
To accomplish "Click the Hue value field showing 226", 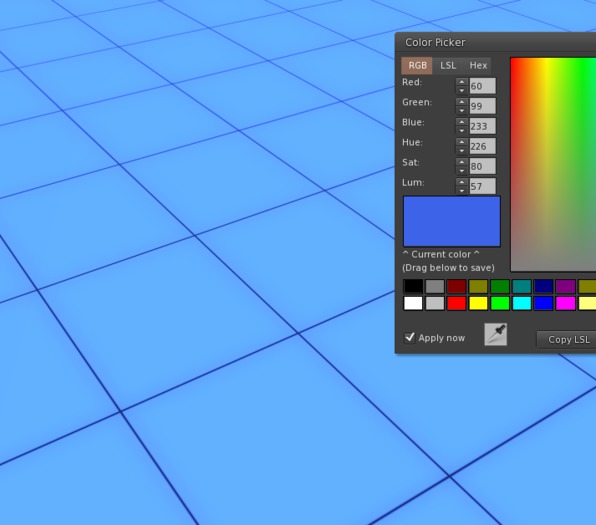I will point(483,146).
